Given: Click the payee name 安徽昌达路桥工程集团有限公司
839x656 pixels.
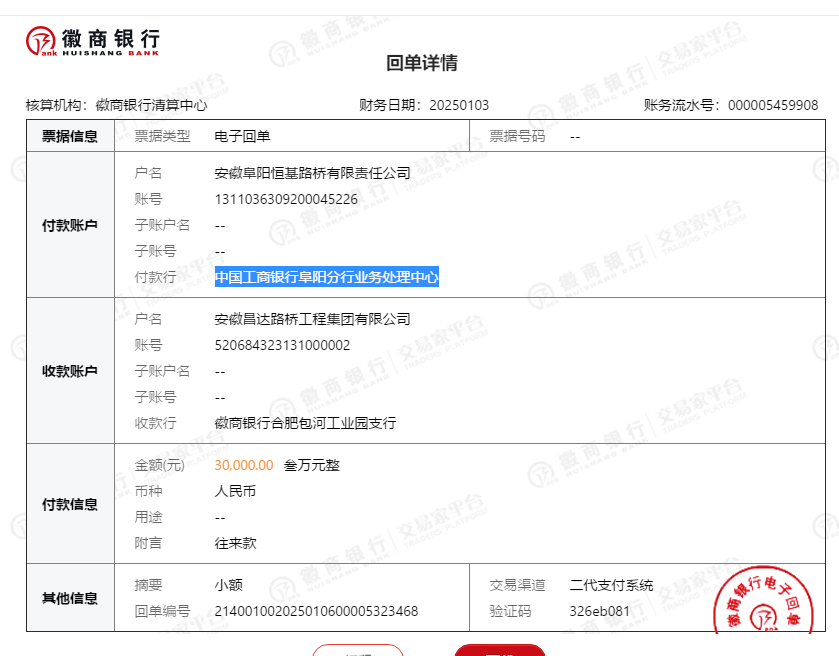Looking at the screenshot, I should coord(312,319).
